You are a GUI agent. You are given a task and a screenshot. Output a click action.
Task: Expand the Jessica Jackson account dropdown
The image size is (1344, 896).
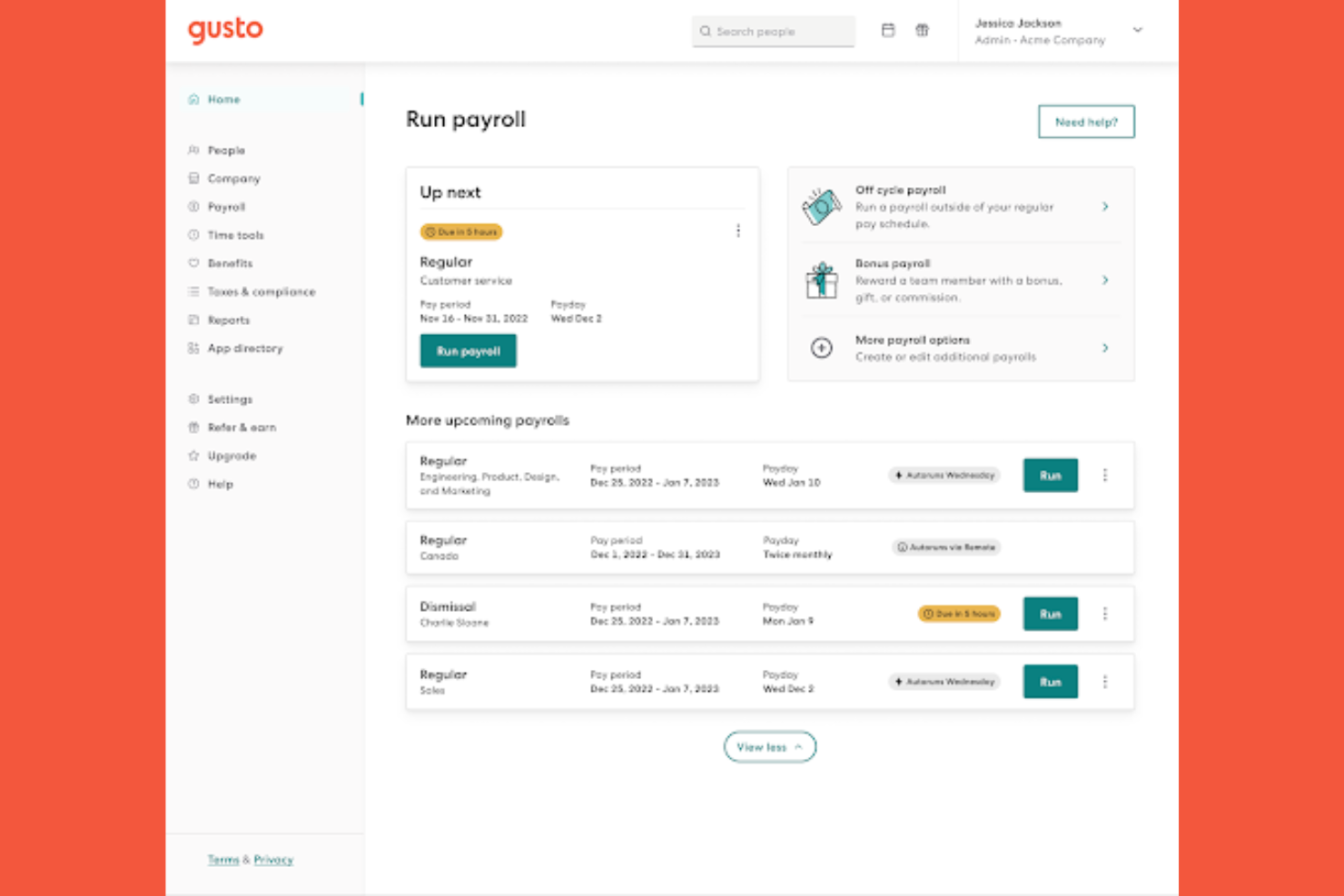coord(1137,30)
